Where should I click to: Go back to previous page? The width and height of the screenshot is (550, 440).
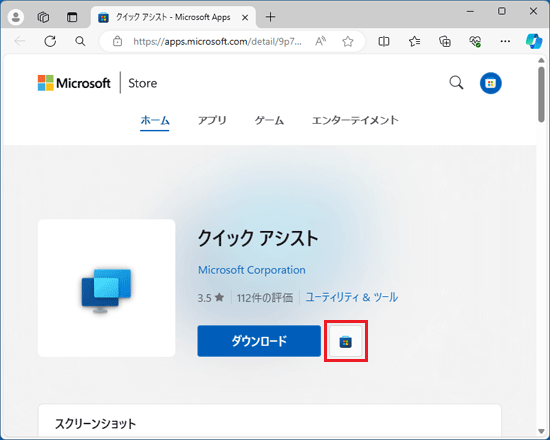pos(20,41)
